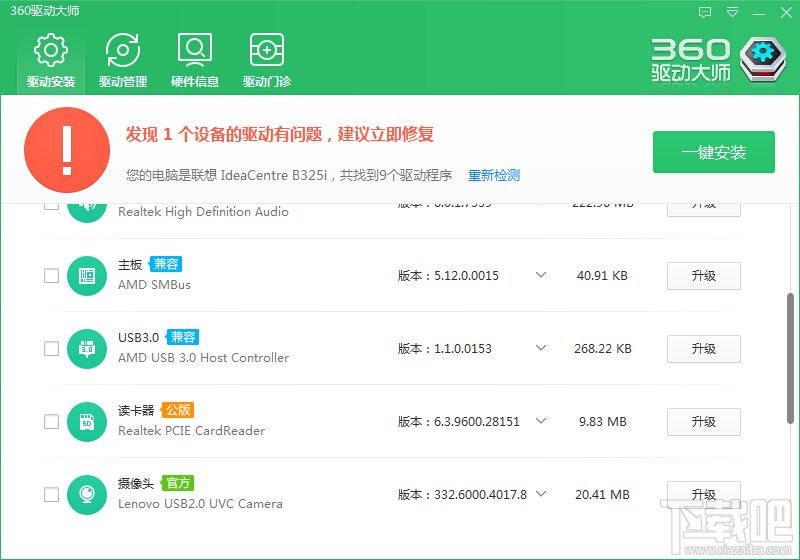Click the vertical scrollbar thumb
The height and width of the screenshot is (560, 800).
point(790,359)
